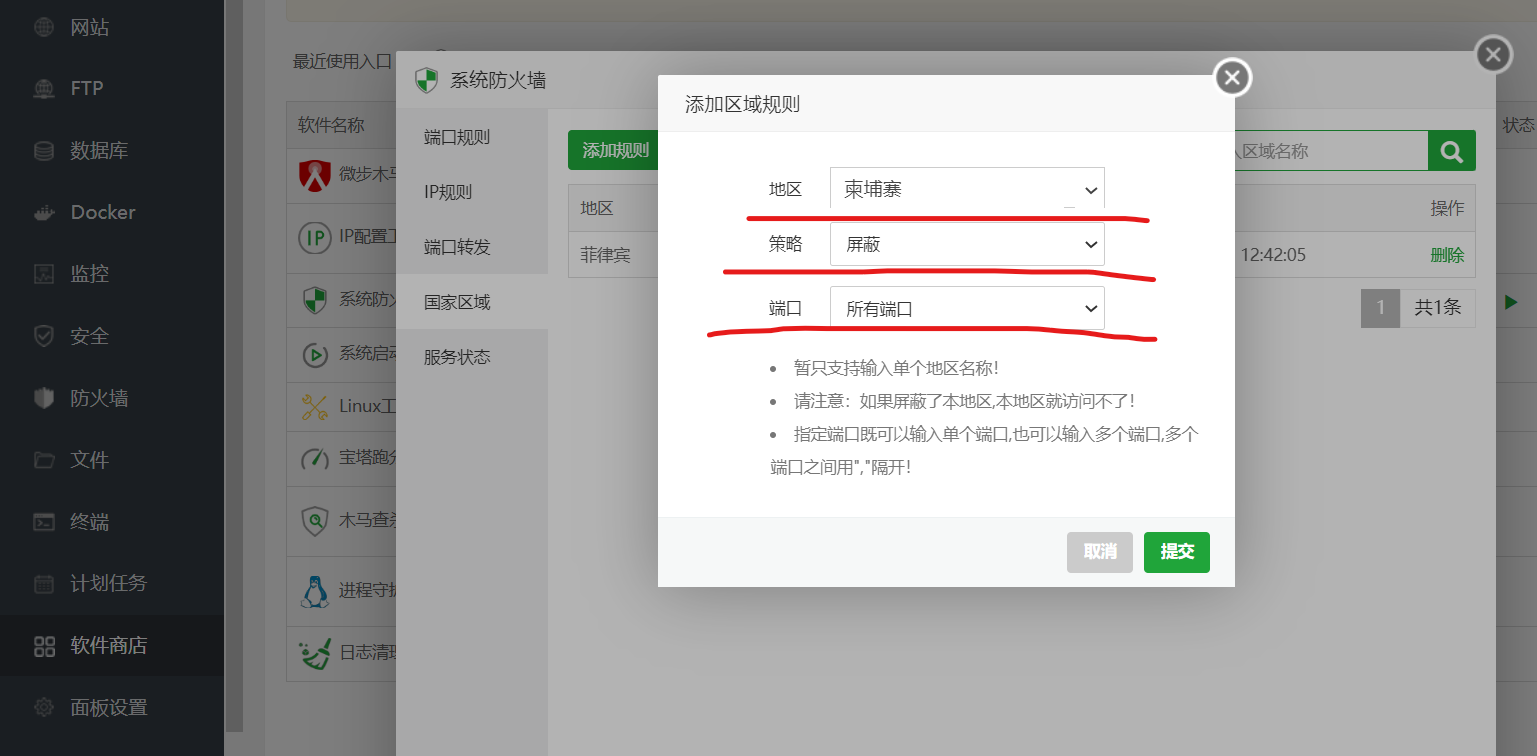Image resolution: width=1537 pixels, height=756 pixels.
Task: Click the 添加规则 green button
Action: click(x=613, y=150)
